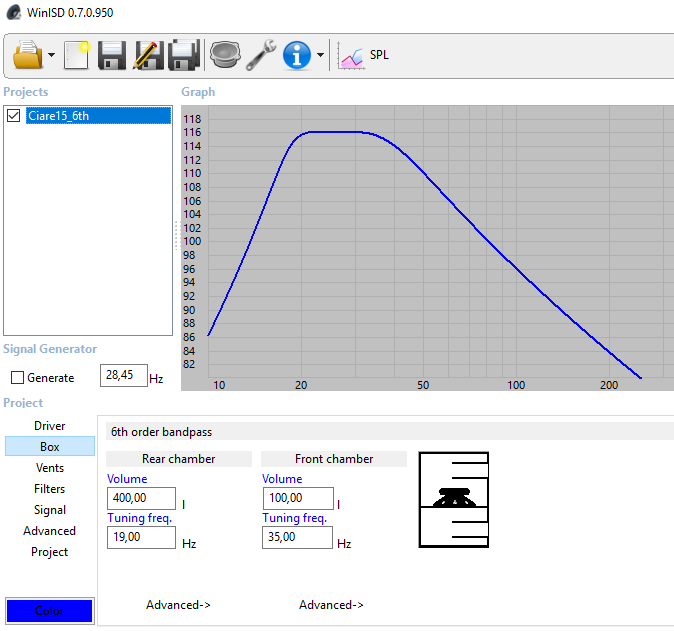Viewport: 674px width, 631px height.
Task: Open the driver editor loudspeaker icon
Action: click(x=224, y=55)
